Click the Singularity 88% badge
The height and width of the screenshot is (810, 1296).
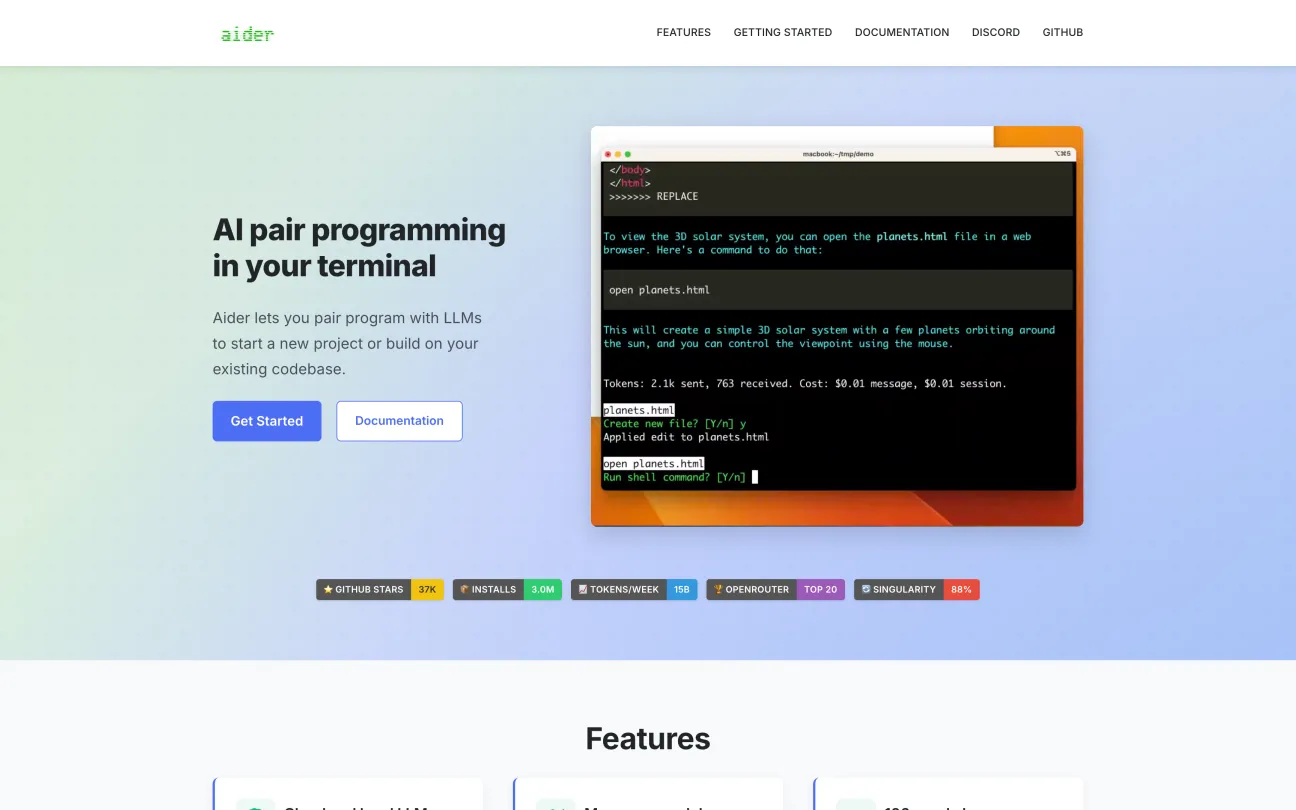(x=917, y=589)
